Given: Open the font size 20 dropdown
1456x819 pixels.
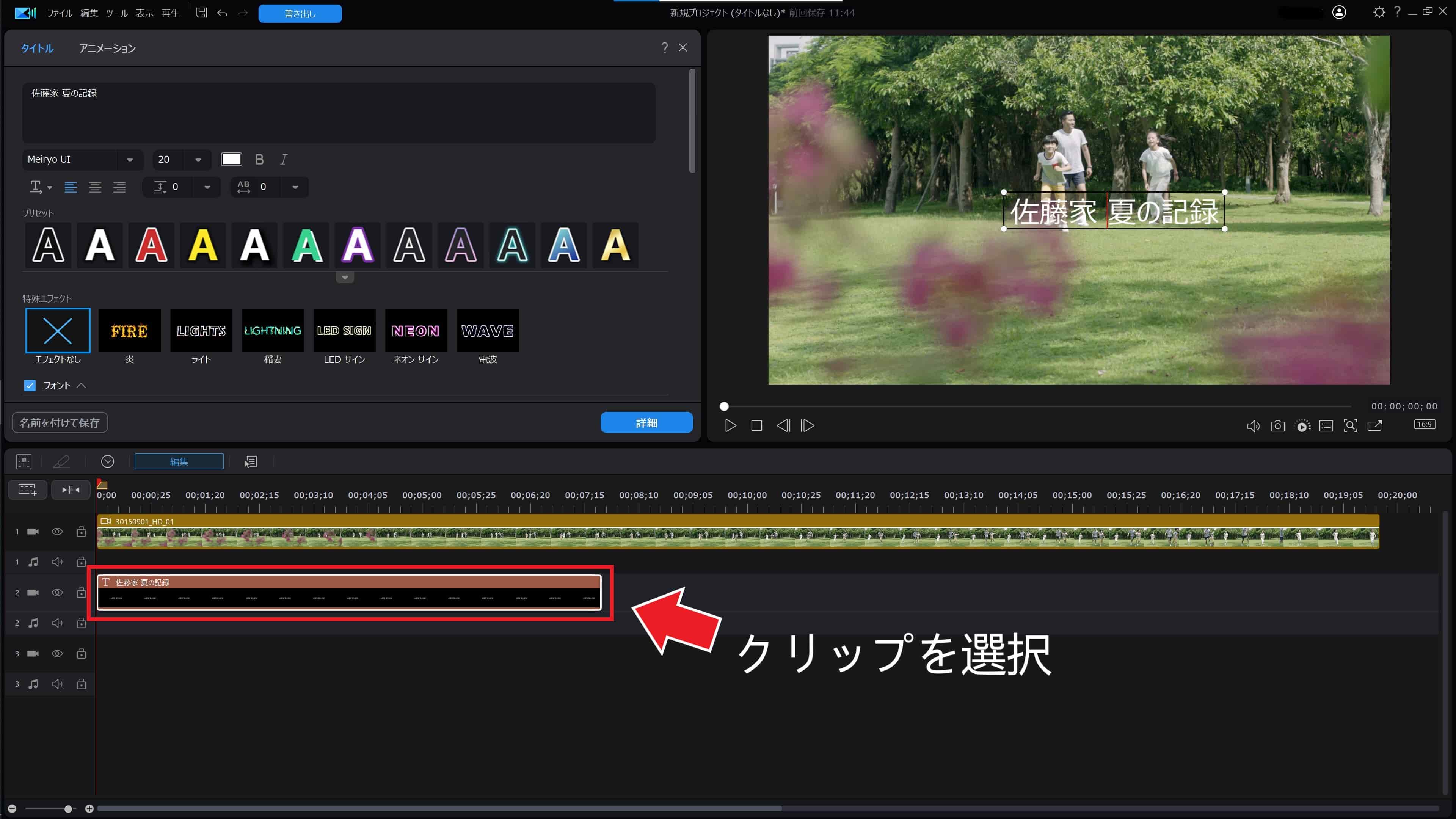Looking at the screenshot, I should tap(198, 160).
